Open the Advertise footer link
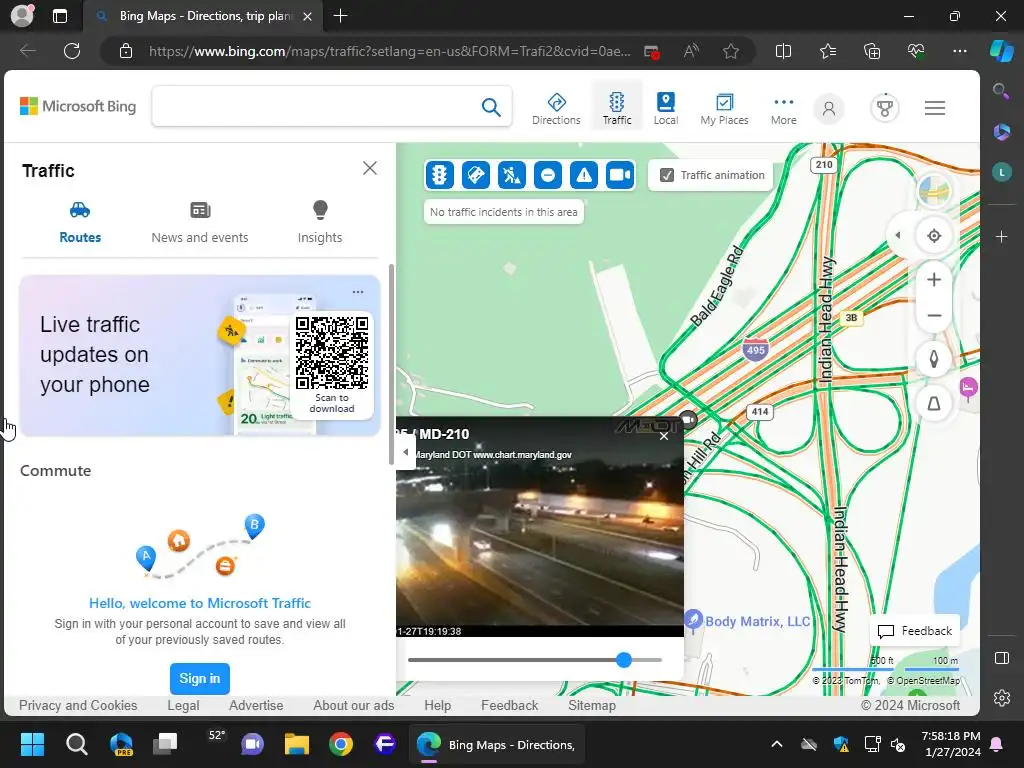This screenshot has height=768, width=1024. point(256,705)
